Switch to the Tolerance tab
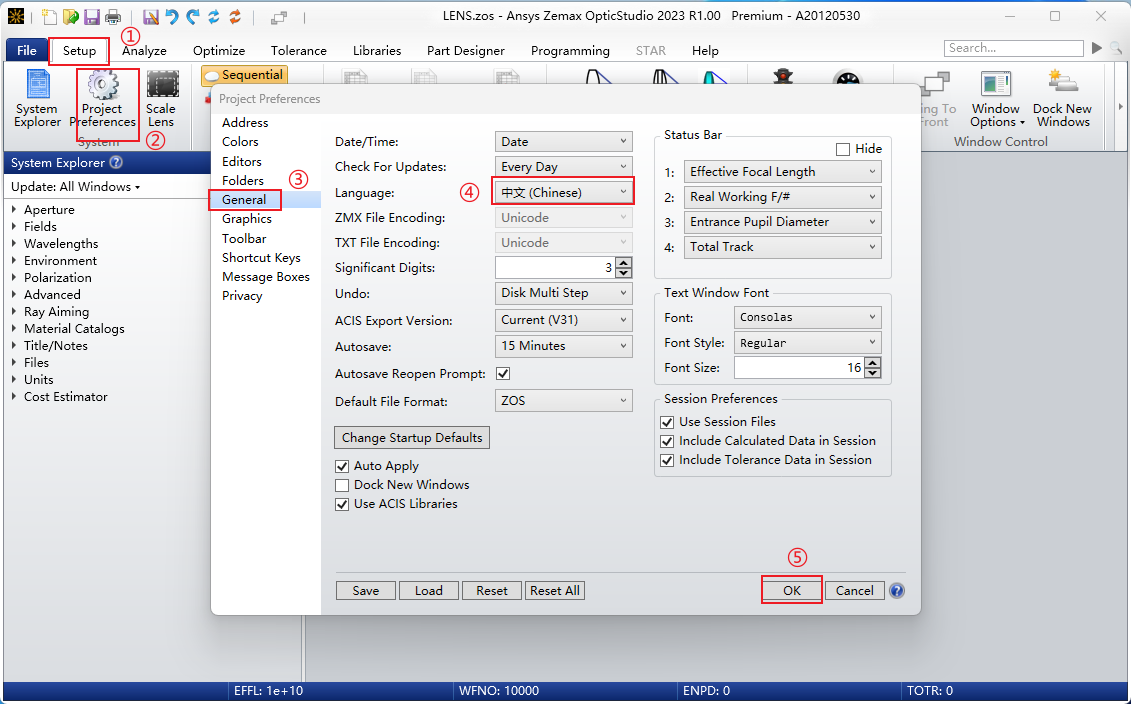The image size is (1131, 704). point(299,50)
